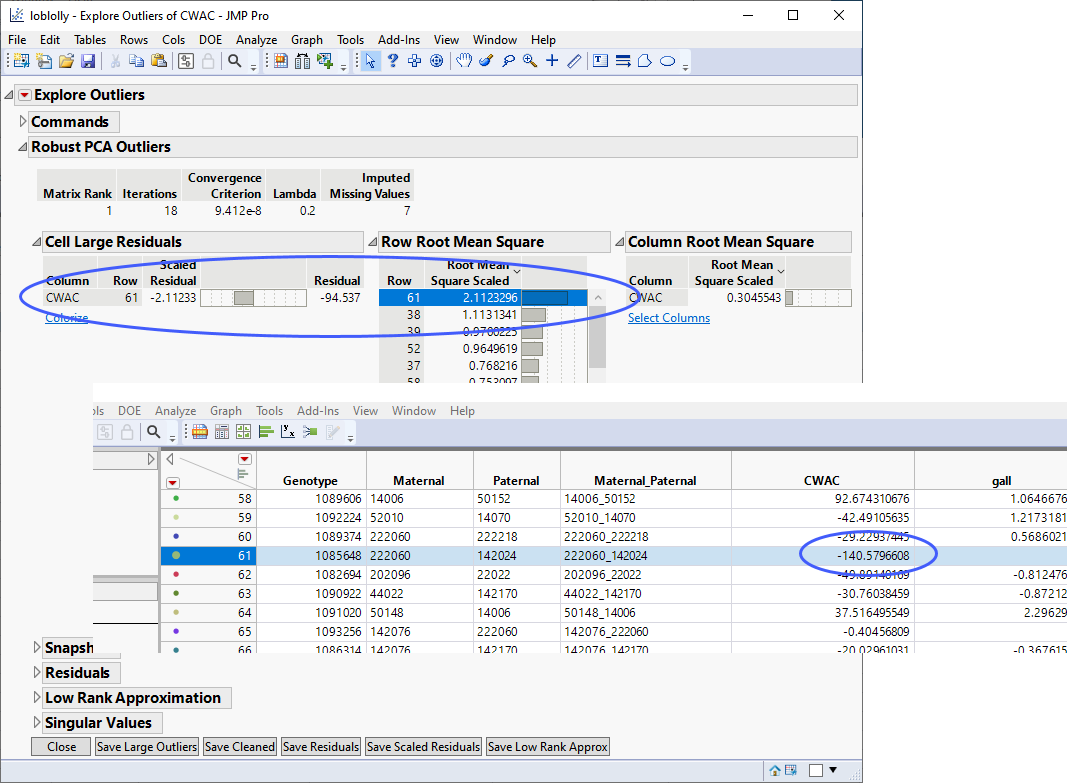Expand the Singular Values section
The image size is (1067, 783).
37,723
